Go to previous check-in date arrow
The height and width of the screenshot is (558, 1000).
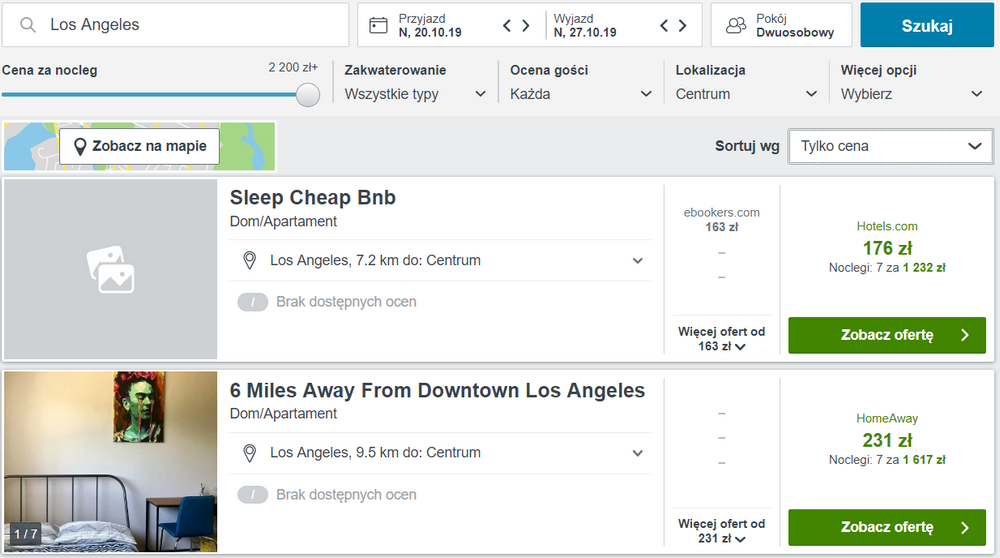tap(507, 26)
